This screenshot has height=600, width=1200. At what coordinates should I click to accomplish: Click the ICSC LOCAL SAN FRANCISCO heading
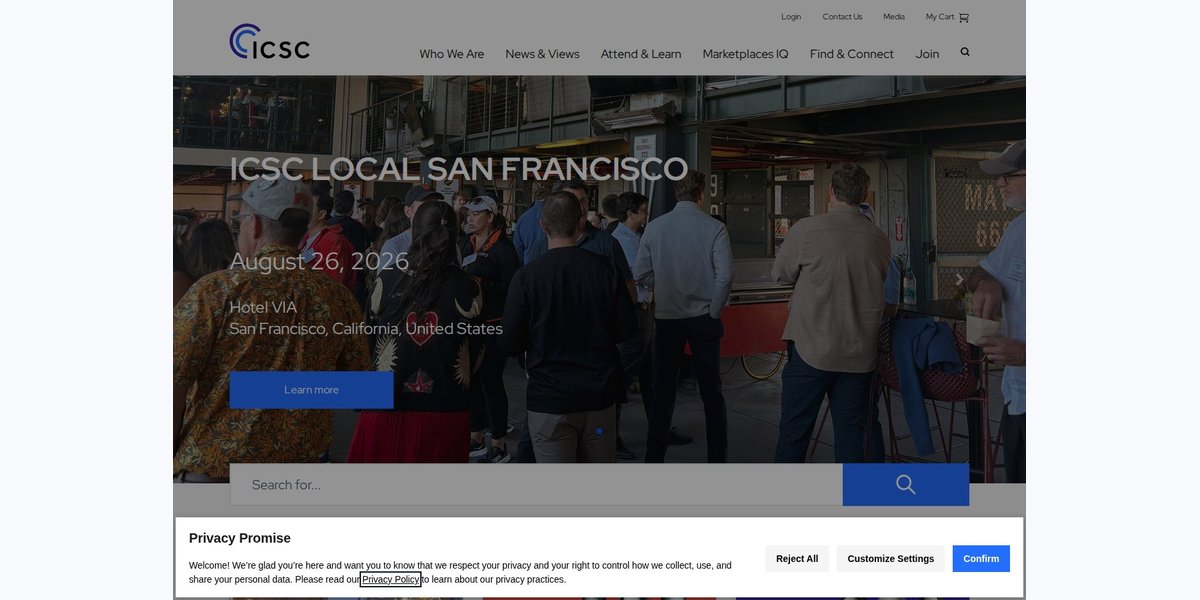[x=459, y=169]
